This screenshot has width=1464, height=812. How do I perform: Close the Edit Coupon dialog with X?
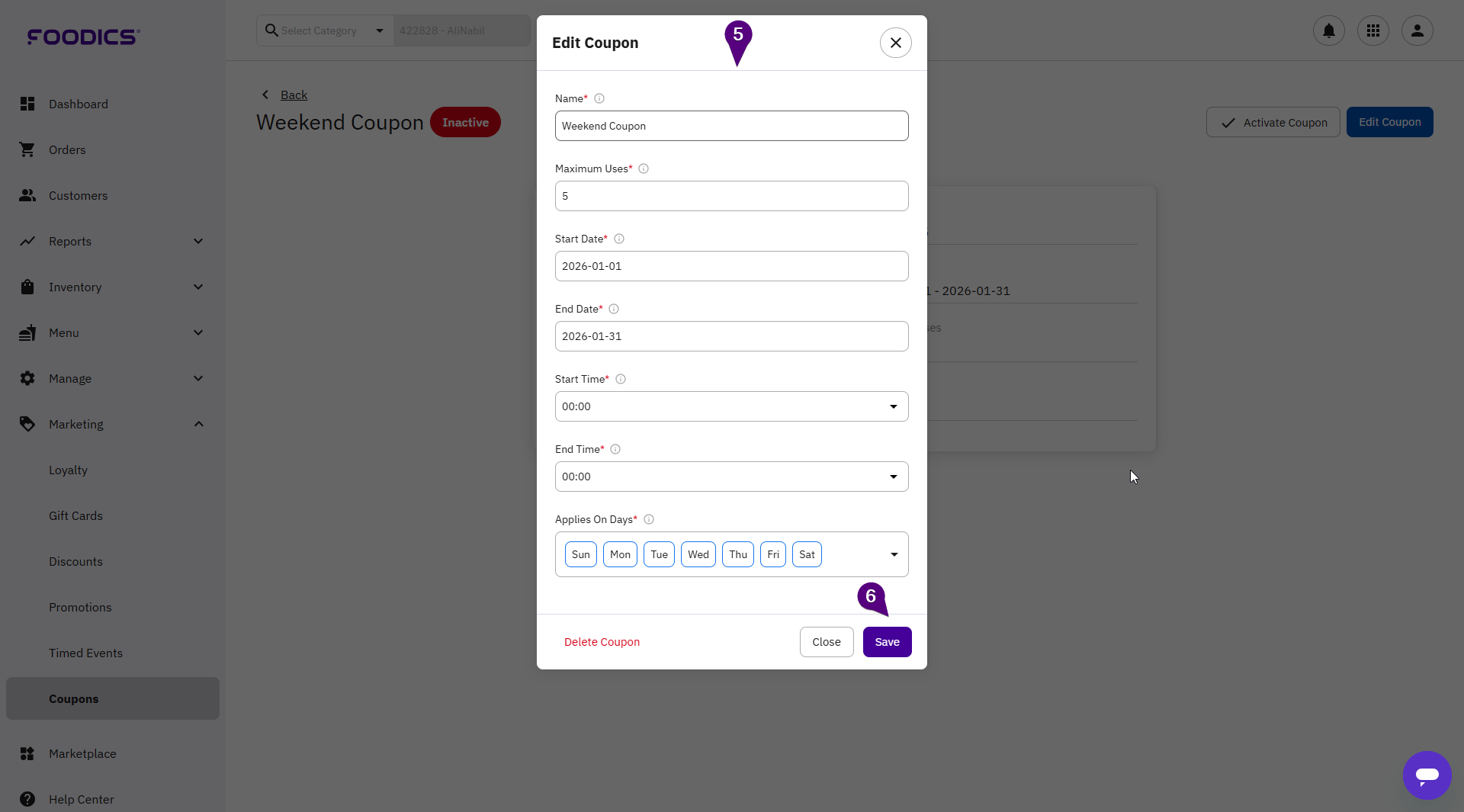point(895,43)
